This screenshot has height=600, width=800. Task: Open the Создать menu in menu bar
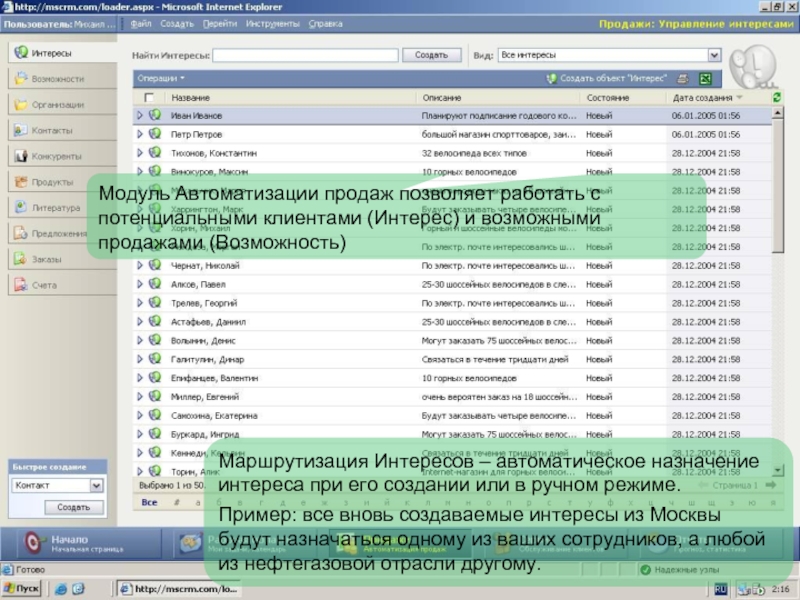click(x=177, y=24)
